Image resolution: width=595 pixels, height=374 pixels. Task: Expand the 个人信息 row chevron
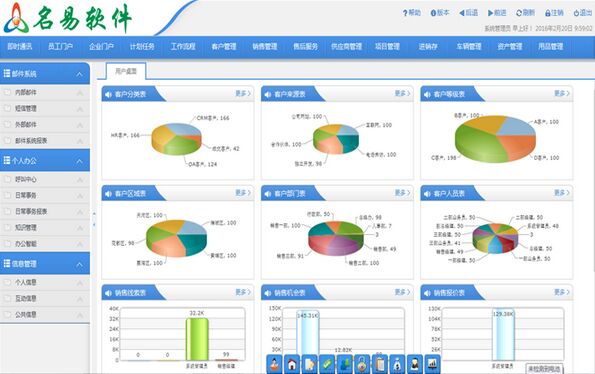click(80, 283)
